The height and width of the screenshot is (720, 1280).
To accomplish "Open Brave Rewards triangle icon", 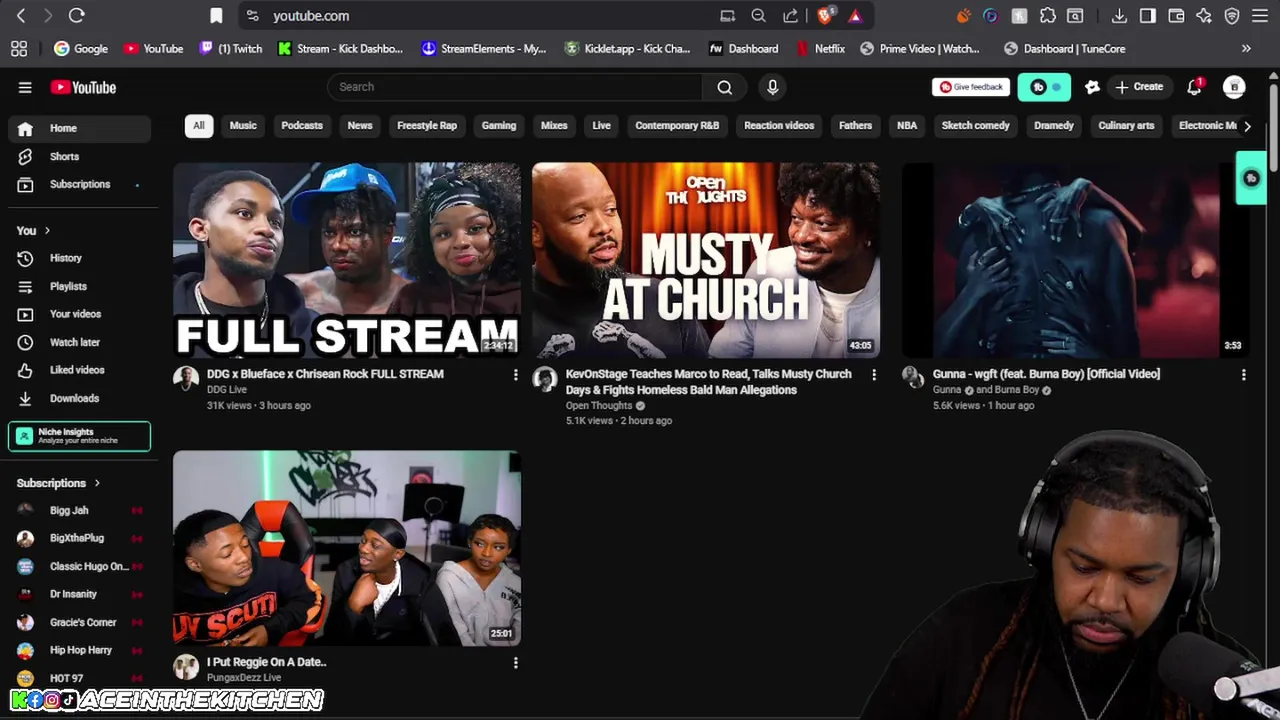I will click(x=855, y=16).
